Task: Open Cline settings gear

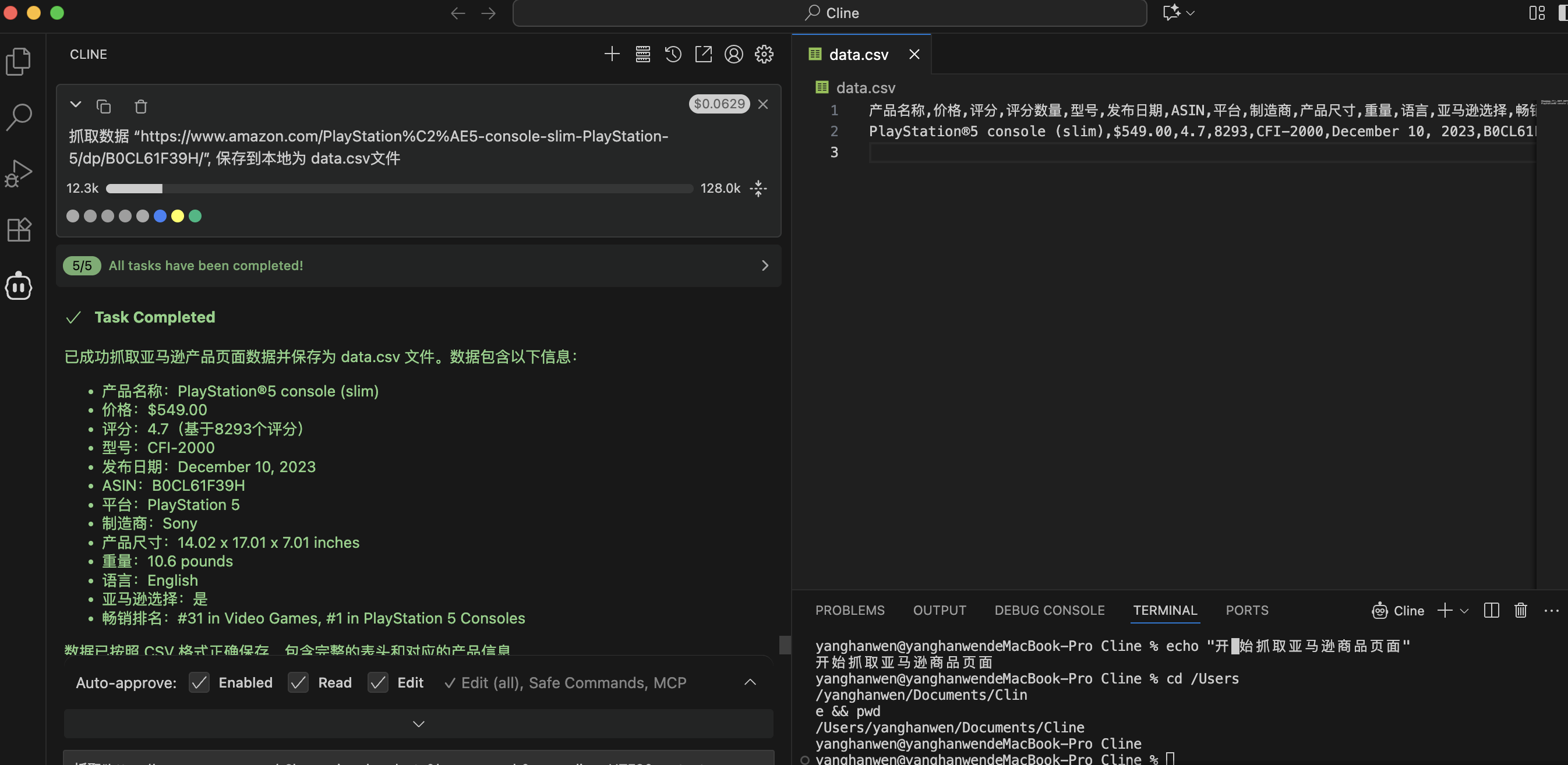Action: (765, 54)
